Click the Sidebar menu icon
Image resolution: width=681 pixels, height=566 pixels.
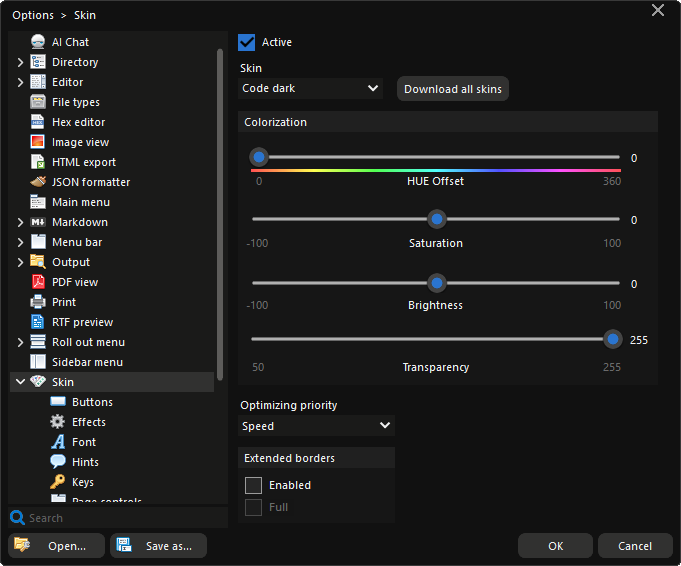pos(38,362)
